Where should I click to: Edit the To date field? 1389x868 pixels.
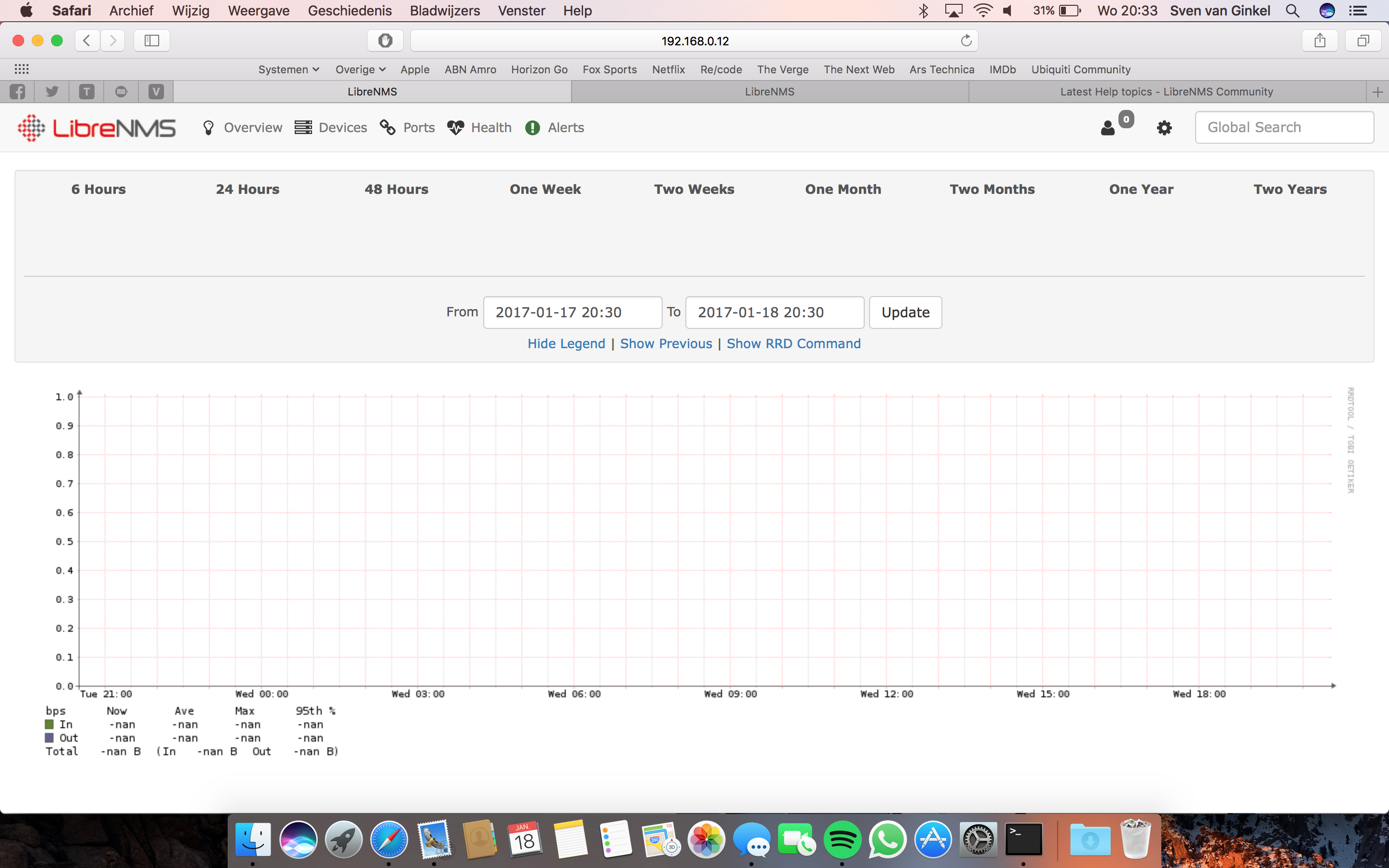point(775,312)
